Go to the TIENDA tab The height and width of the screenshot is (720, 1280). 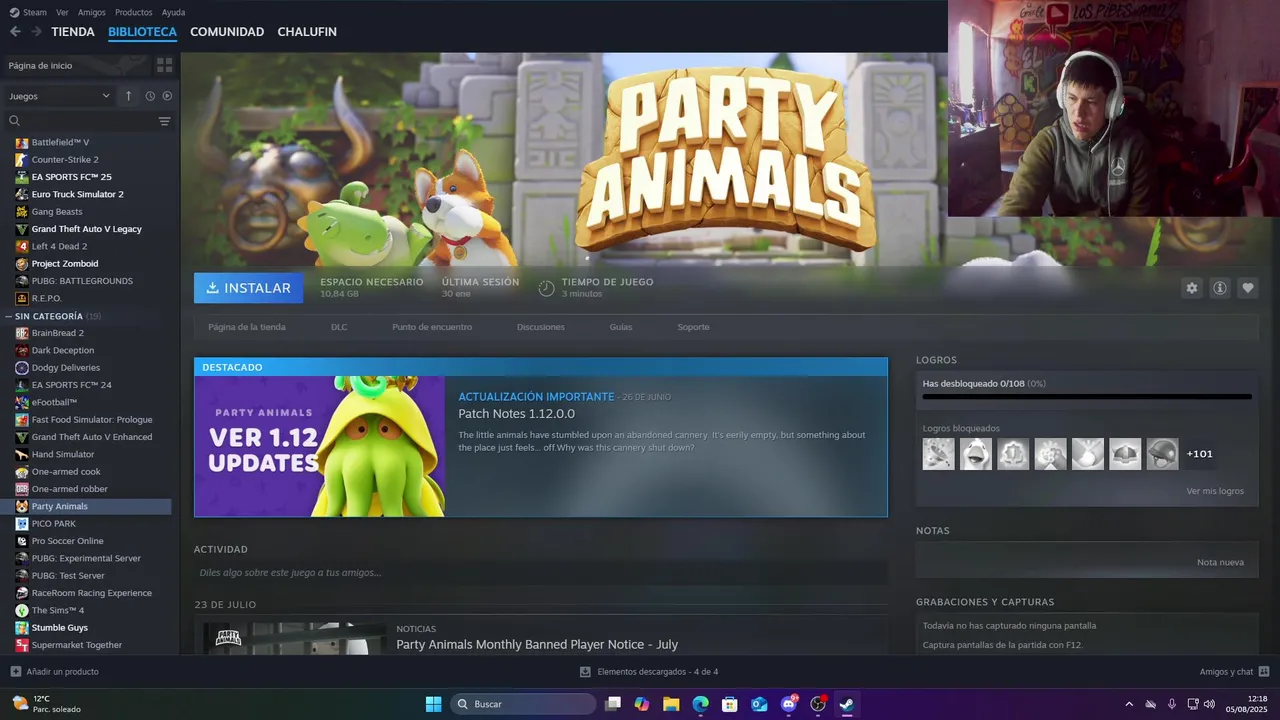[73, 32]
